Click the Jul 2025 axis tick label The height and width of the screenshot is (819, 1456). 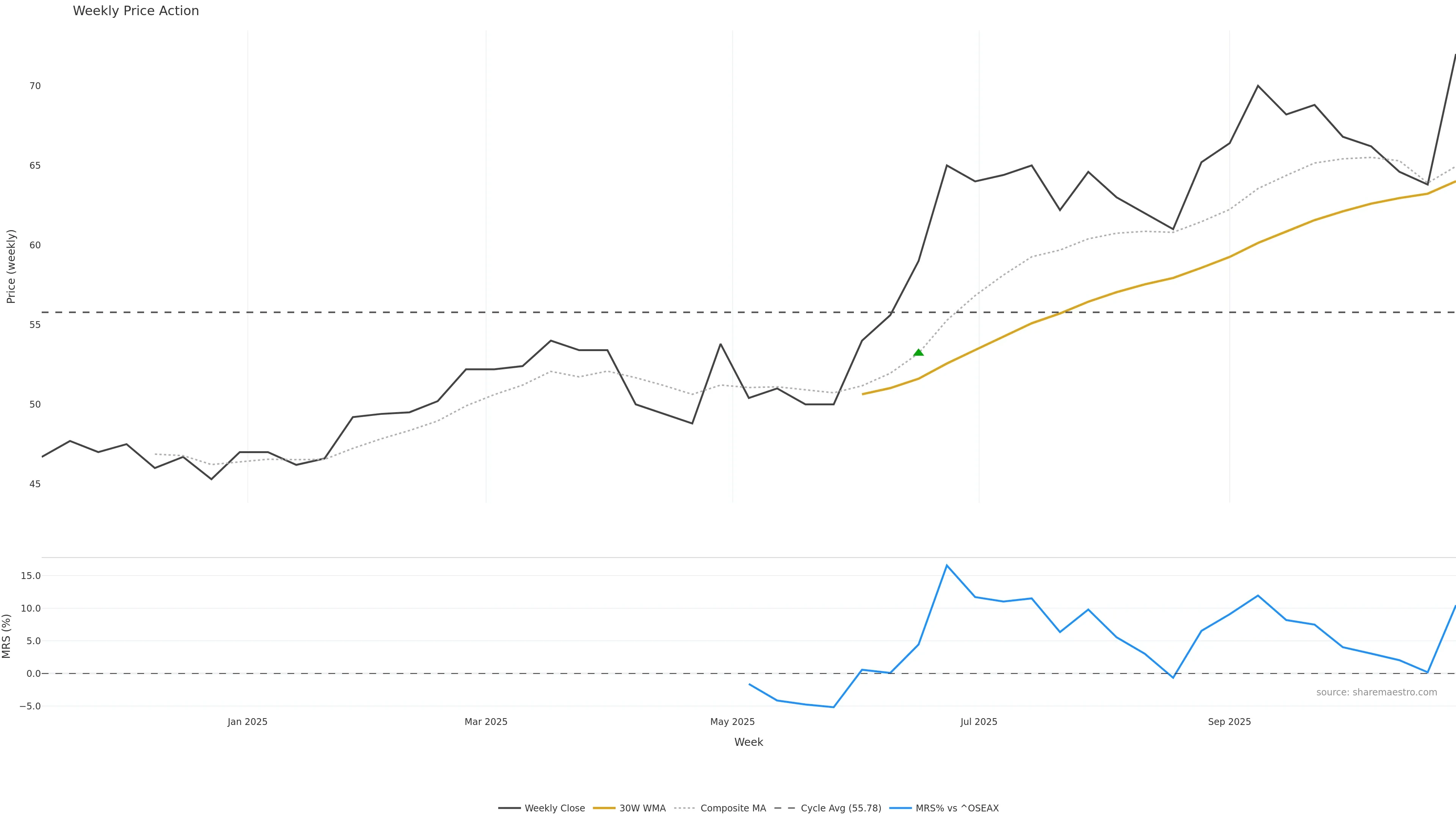979,722
